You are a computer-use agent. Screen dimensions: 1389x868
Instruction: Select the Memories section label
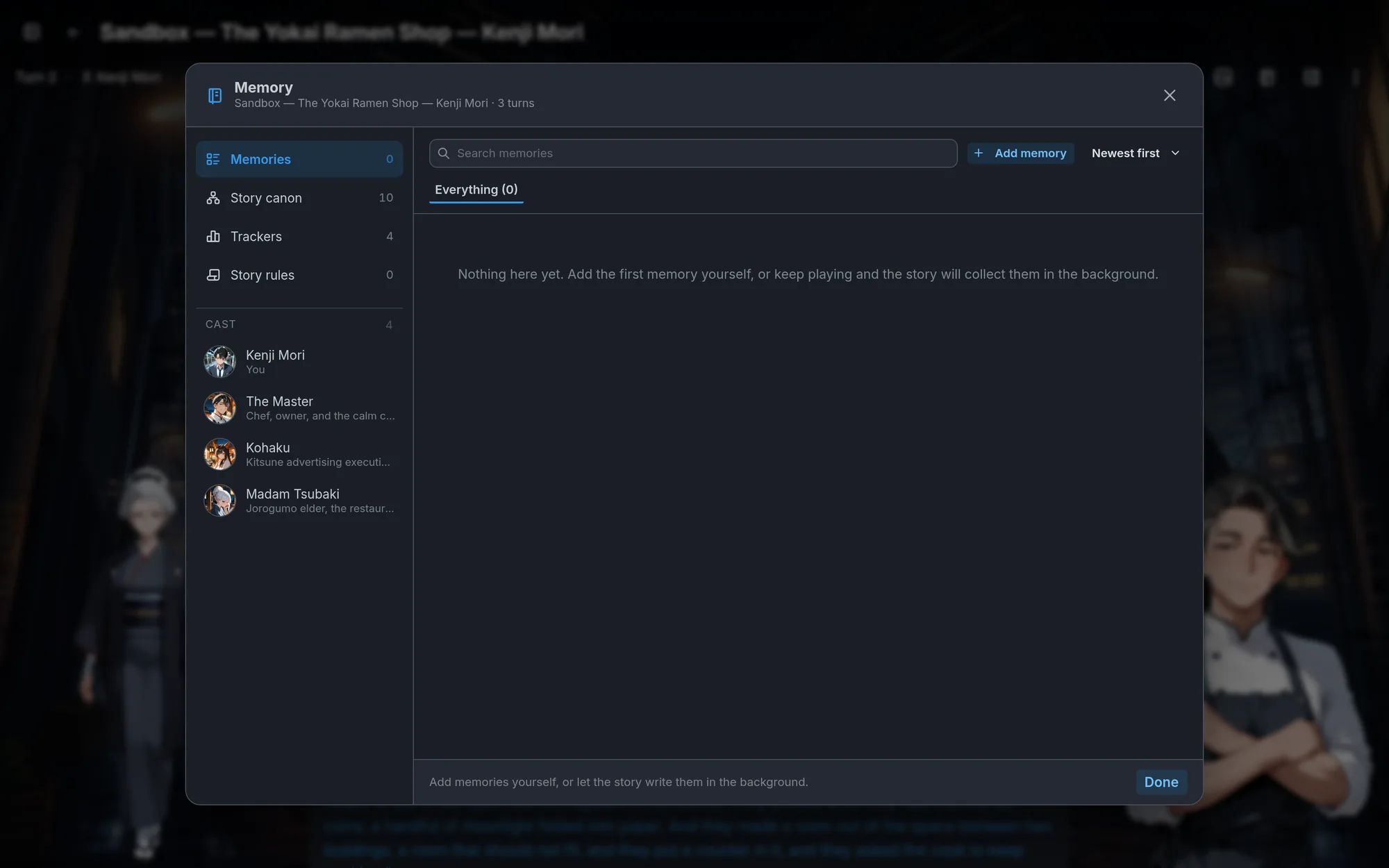[x=260, y=159]
